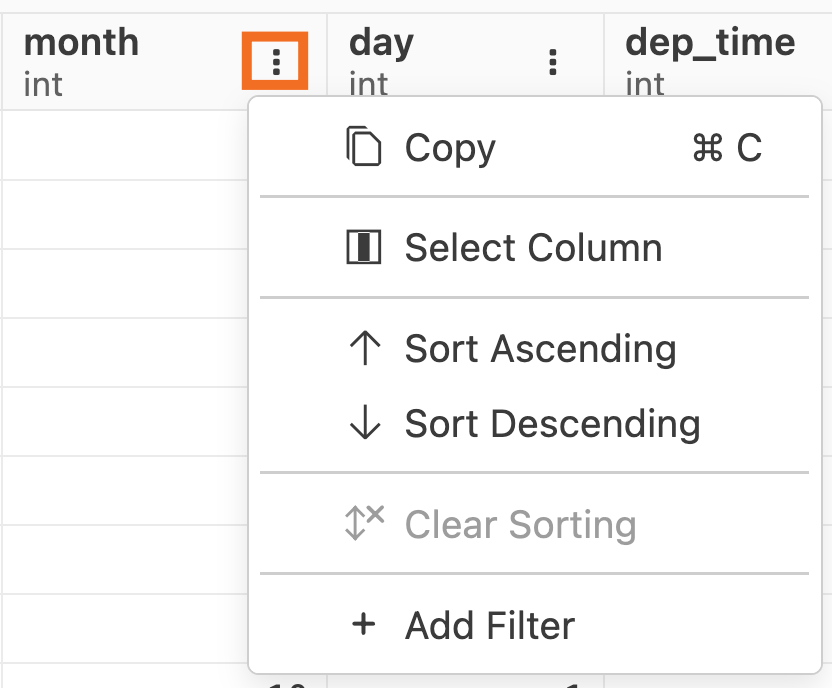The height and width of the screenshot is (688, 832).
Task: Open the highlighted kebab menu on month column
Action: (277, 60)
